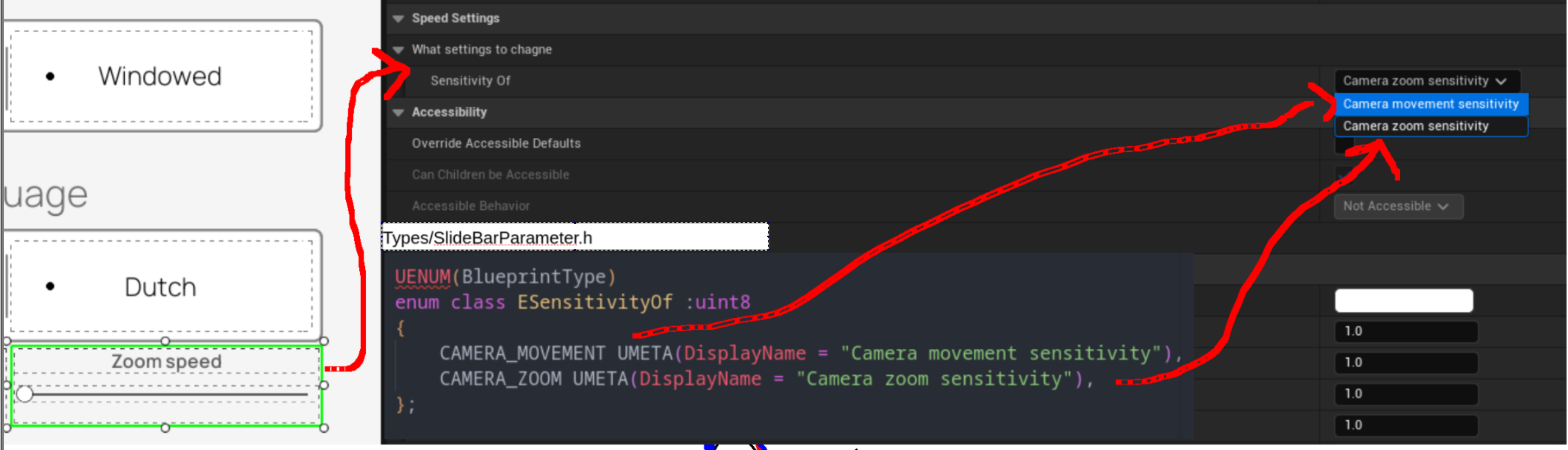Select the Dutch radio button
The height and width of the screenshot is (450, 1568).
click(49, 286)
